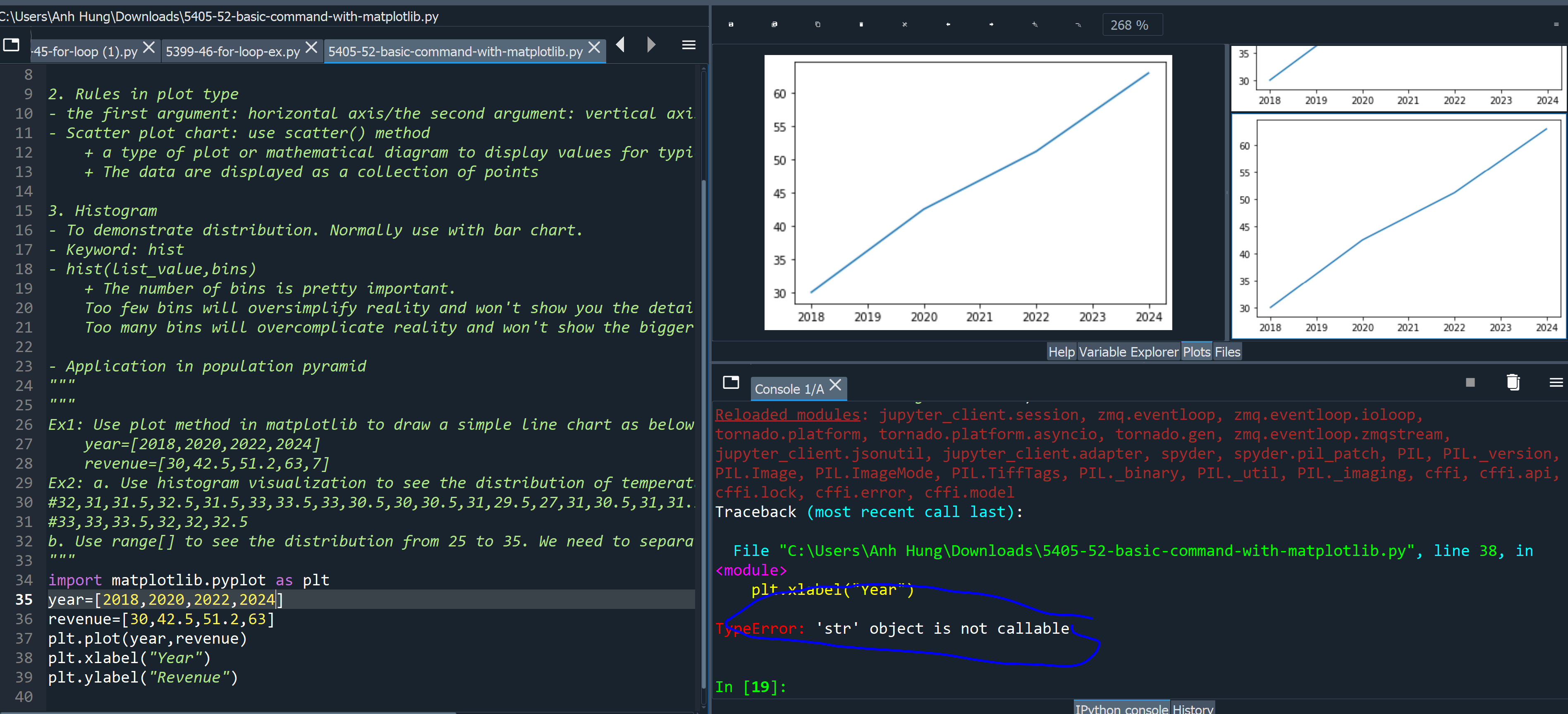1568x714 pixels.
Task: Select 5405-52-basic-command-with-matplotlib.py tab
Action: point(455,51)
